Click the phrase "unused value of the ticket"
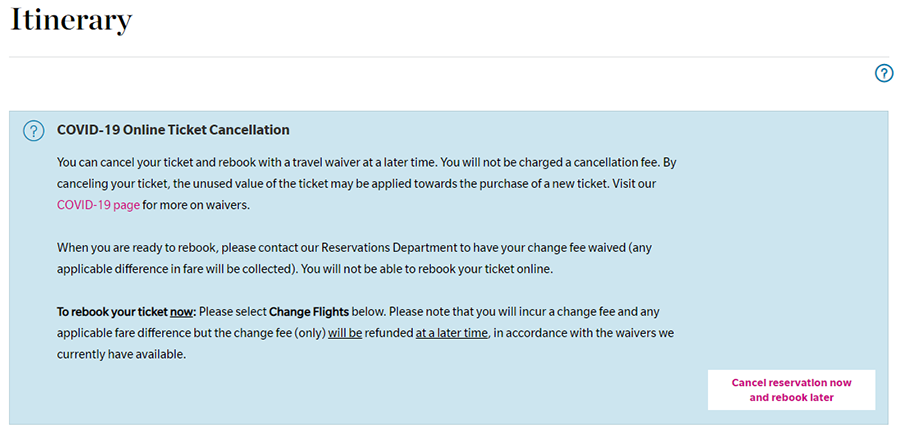The image size is (900, 433). click(x=246, y=184)
